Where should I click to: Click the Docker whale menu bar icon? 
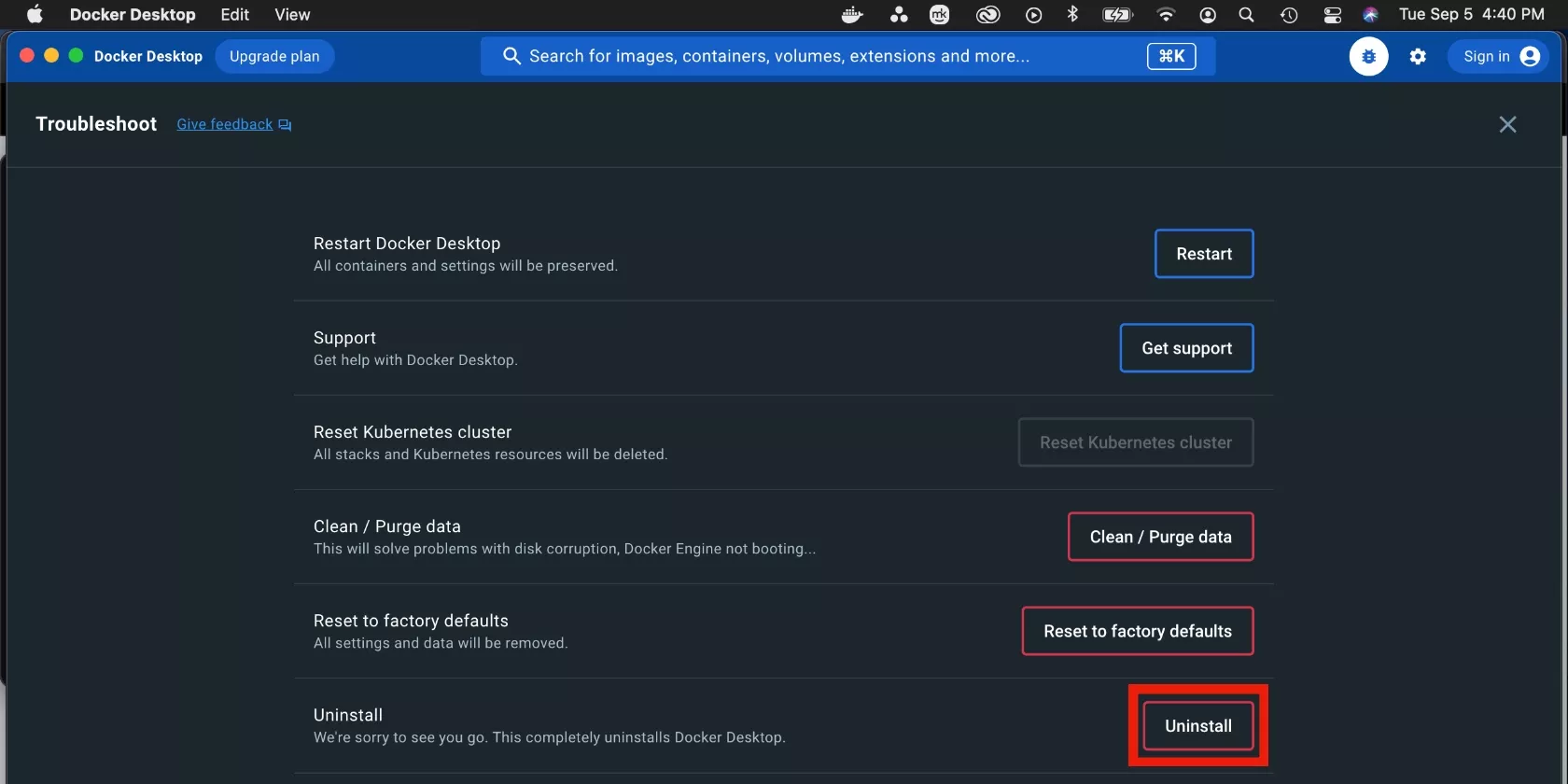[x=852, y=15]
